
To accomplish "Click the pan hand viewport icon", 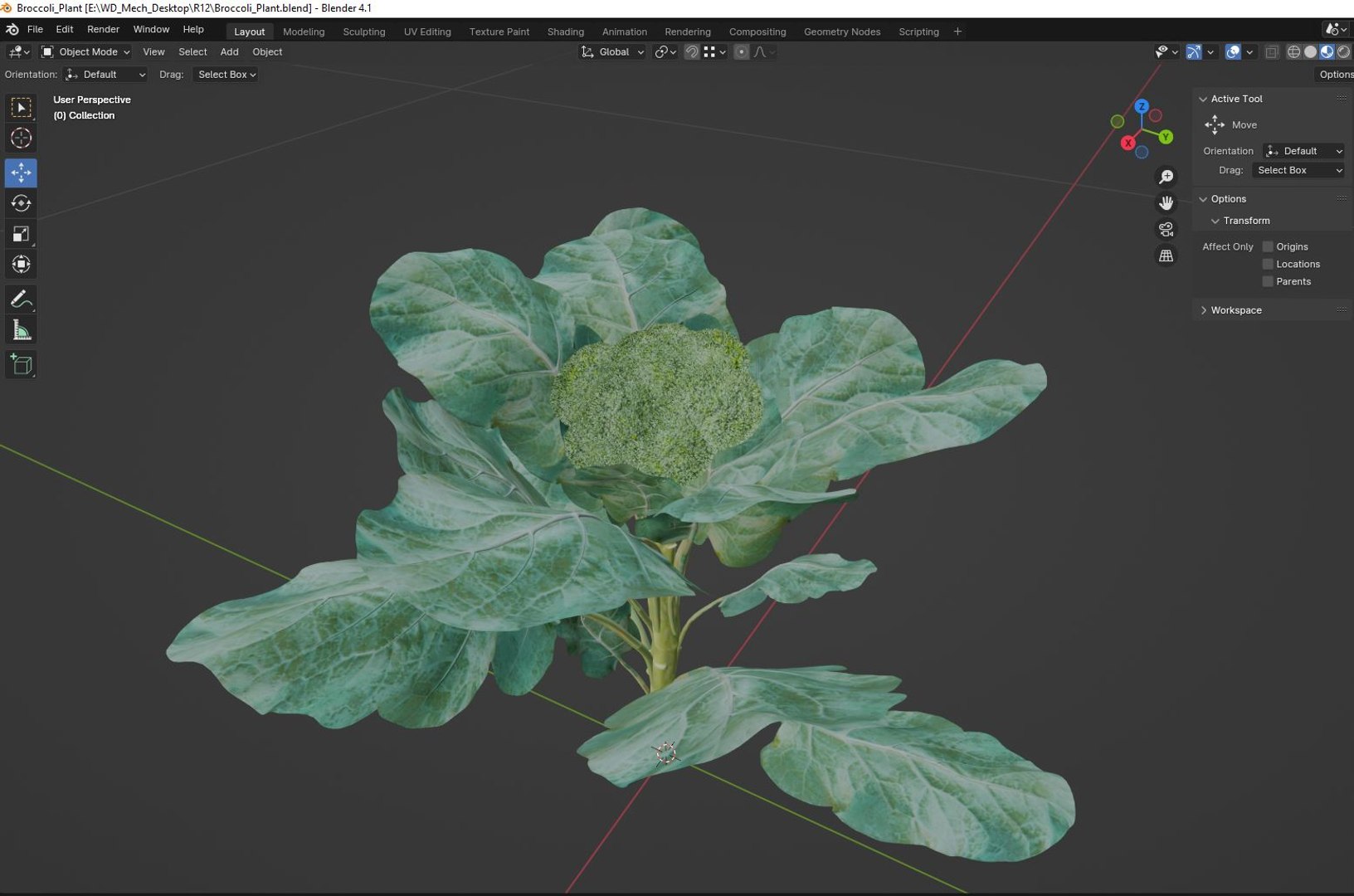I will 1166,202.
